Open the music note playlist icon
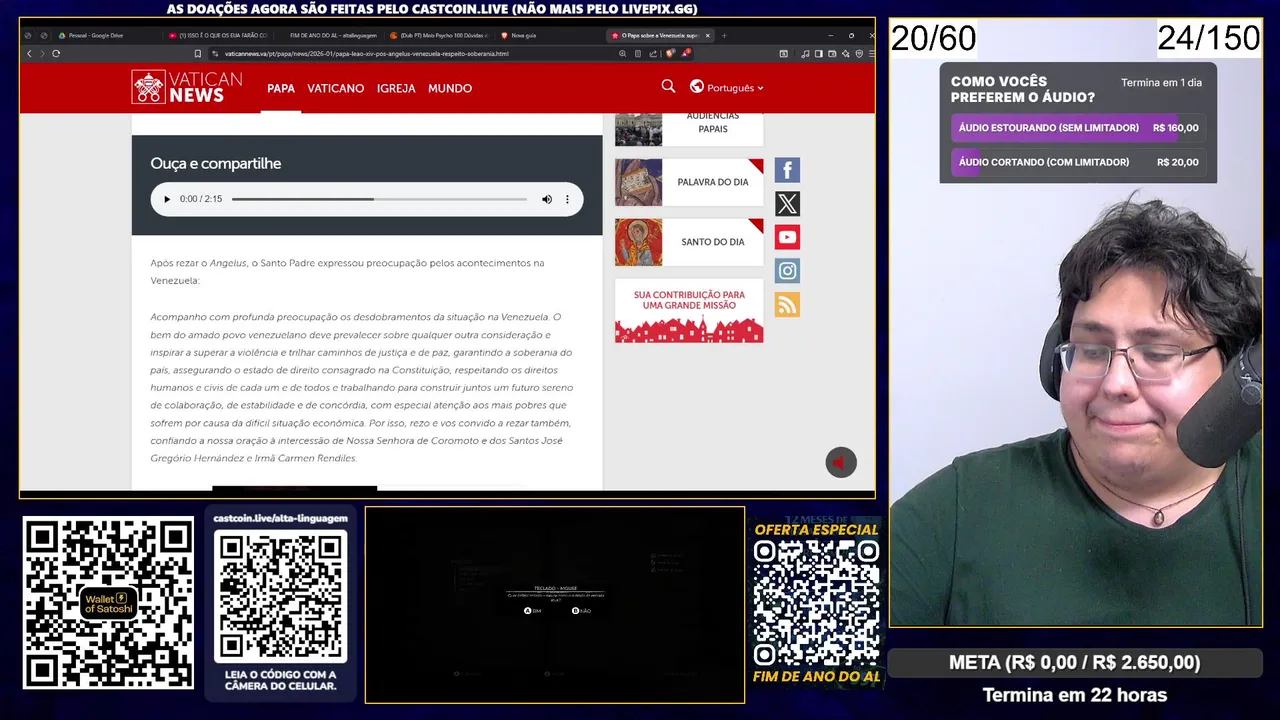This screenshot has height=720, width=1280. click(x=805, y=53)
